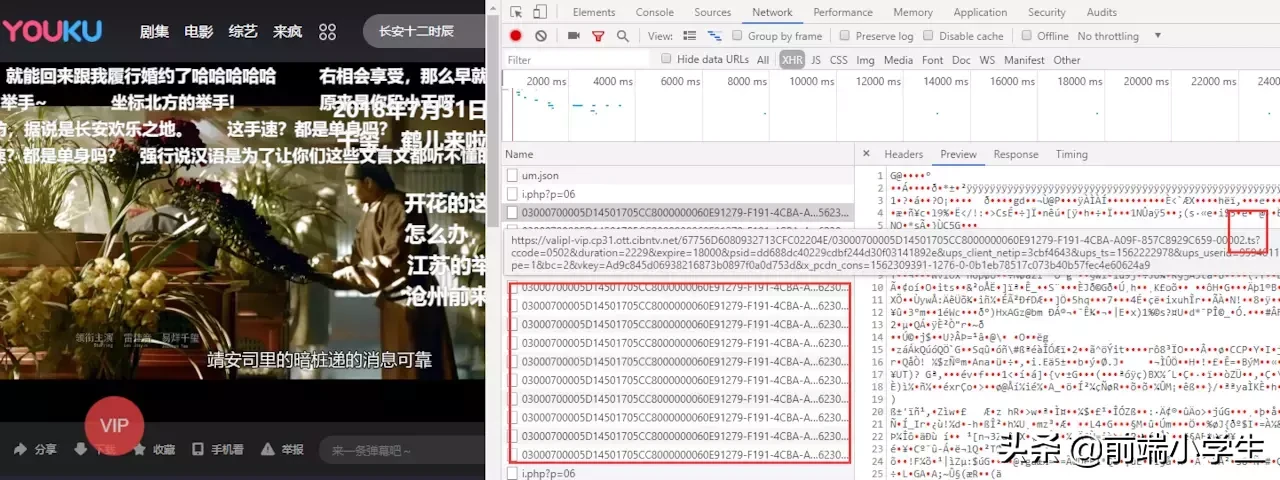
Task: Open the Elements tab
Action: coord(594,12)
